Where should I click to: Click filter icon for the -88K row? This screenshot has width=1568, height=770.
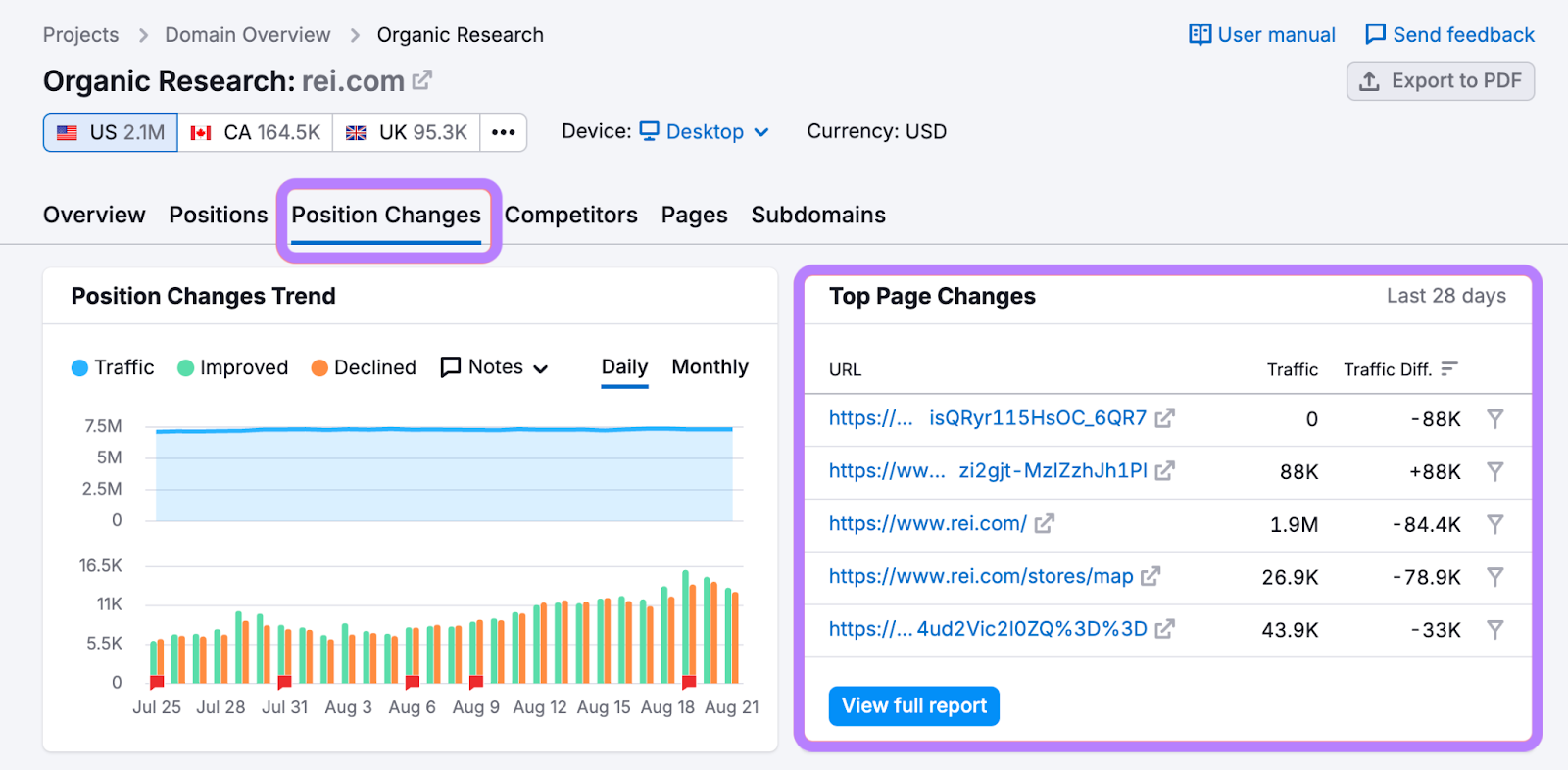pos(1494,419)
